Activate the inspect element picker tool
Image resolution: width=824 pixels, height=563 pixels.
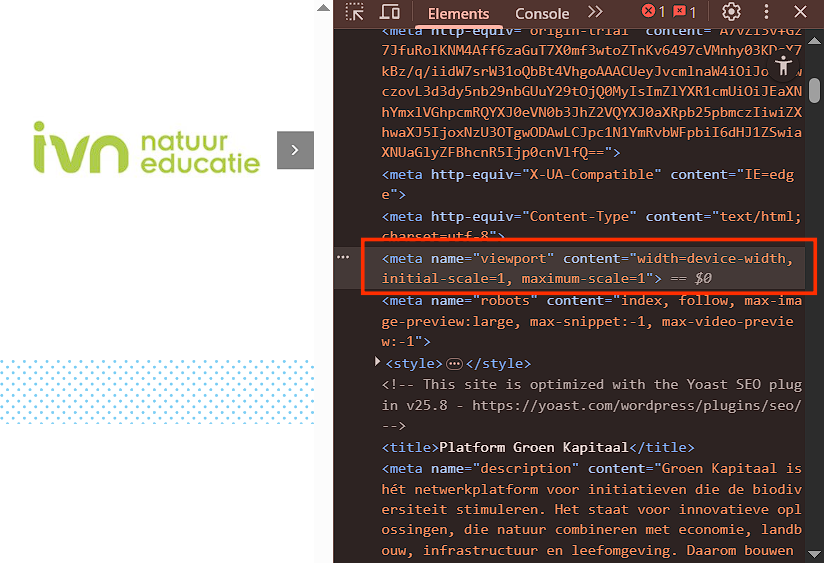tap(355, 12)
